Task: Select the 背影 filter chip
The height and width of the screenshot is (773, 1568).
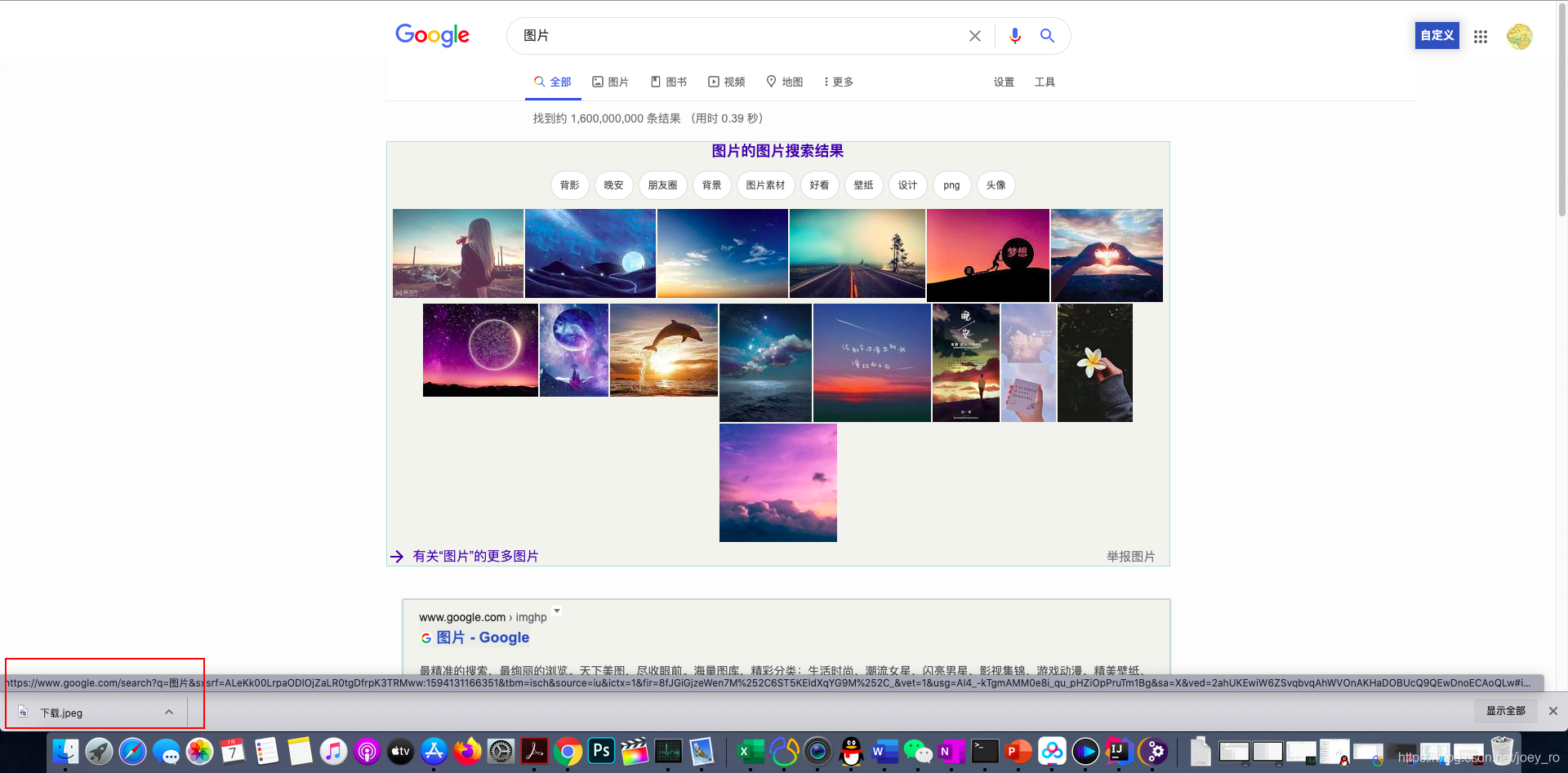Action: click(x=570, y=185)
